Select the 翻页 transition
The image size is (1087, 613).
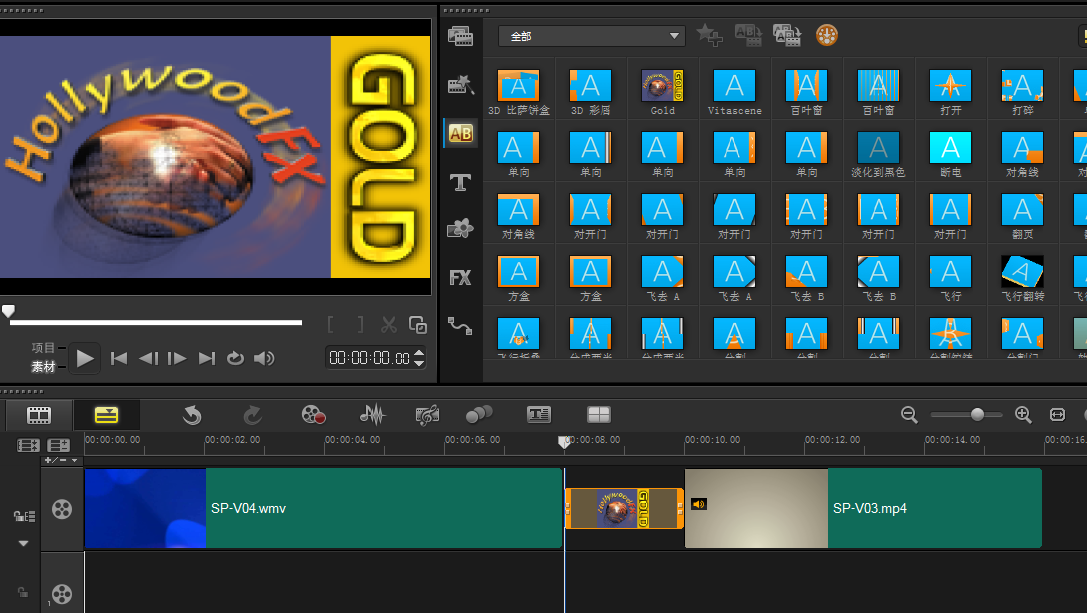click(1023, 216)
